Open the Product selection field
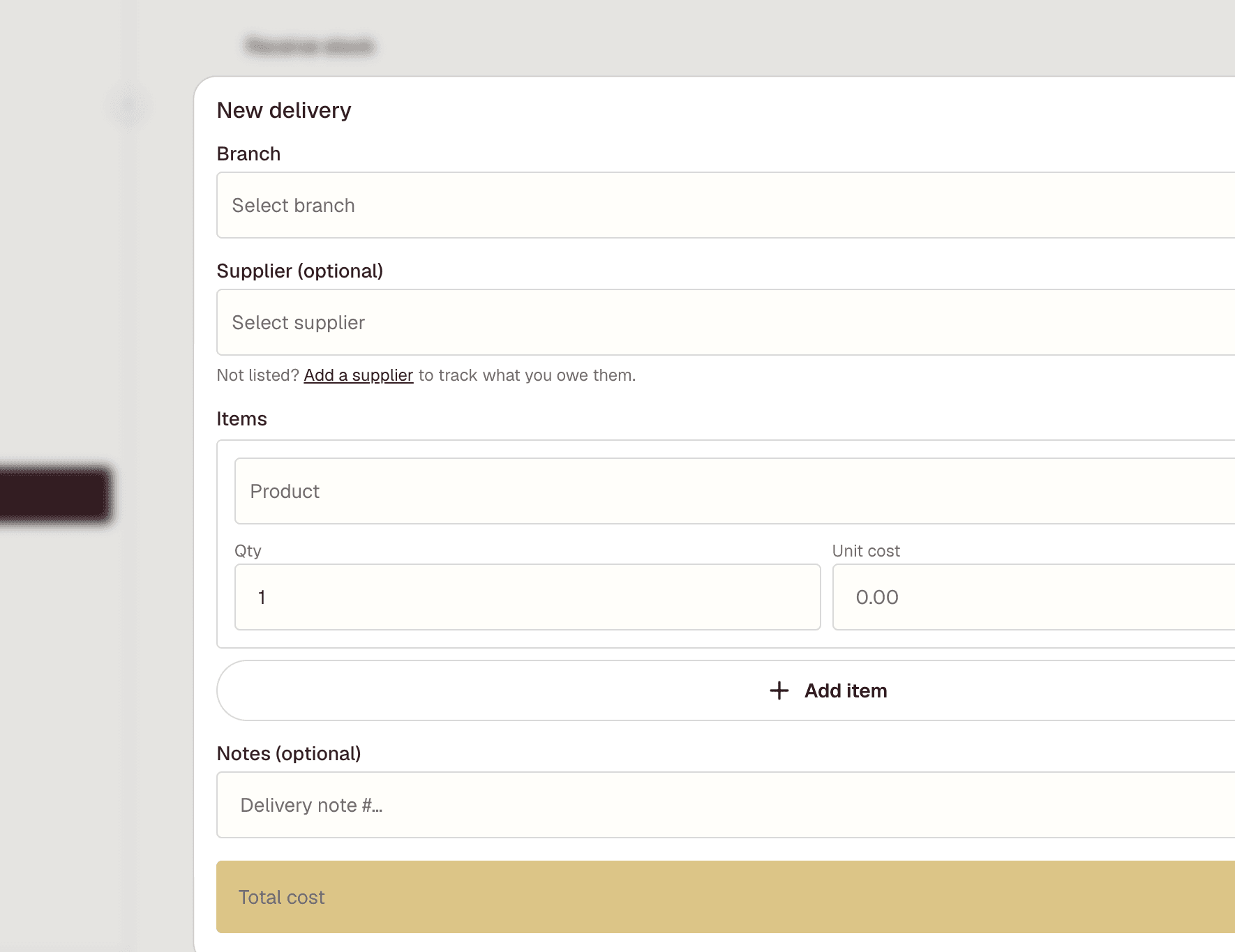Screen dimensions: 1235x952 point(735,491)
